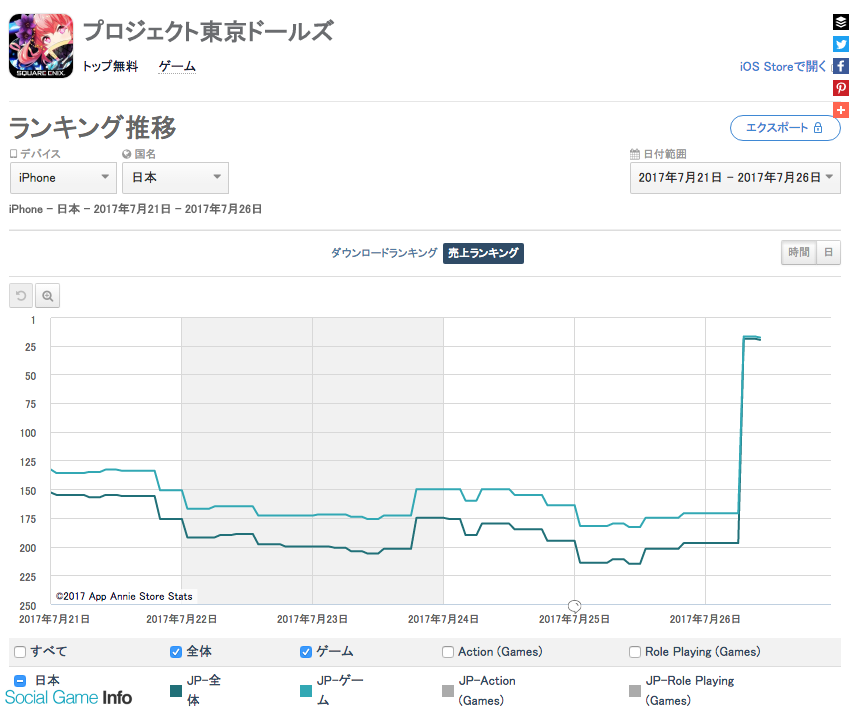Uncheck the 全体 checkbox
This screenshot has height=710, width=852.
coord(176,651)
